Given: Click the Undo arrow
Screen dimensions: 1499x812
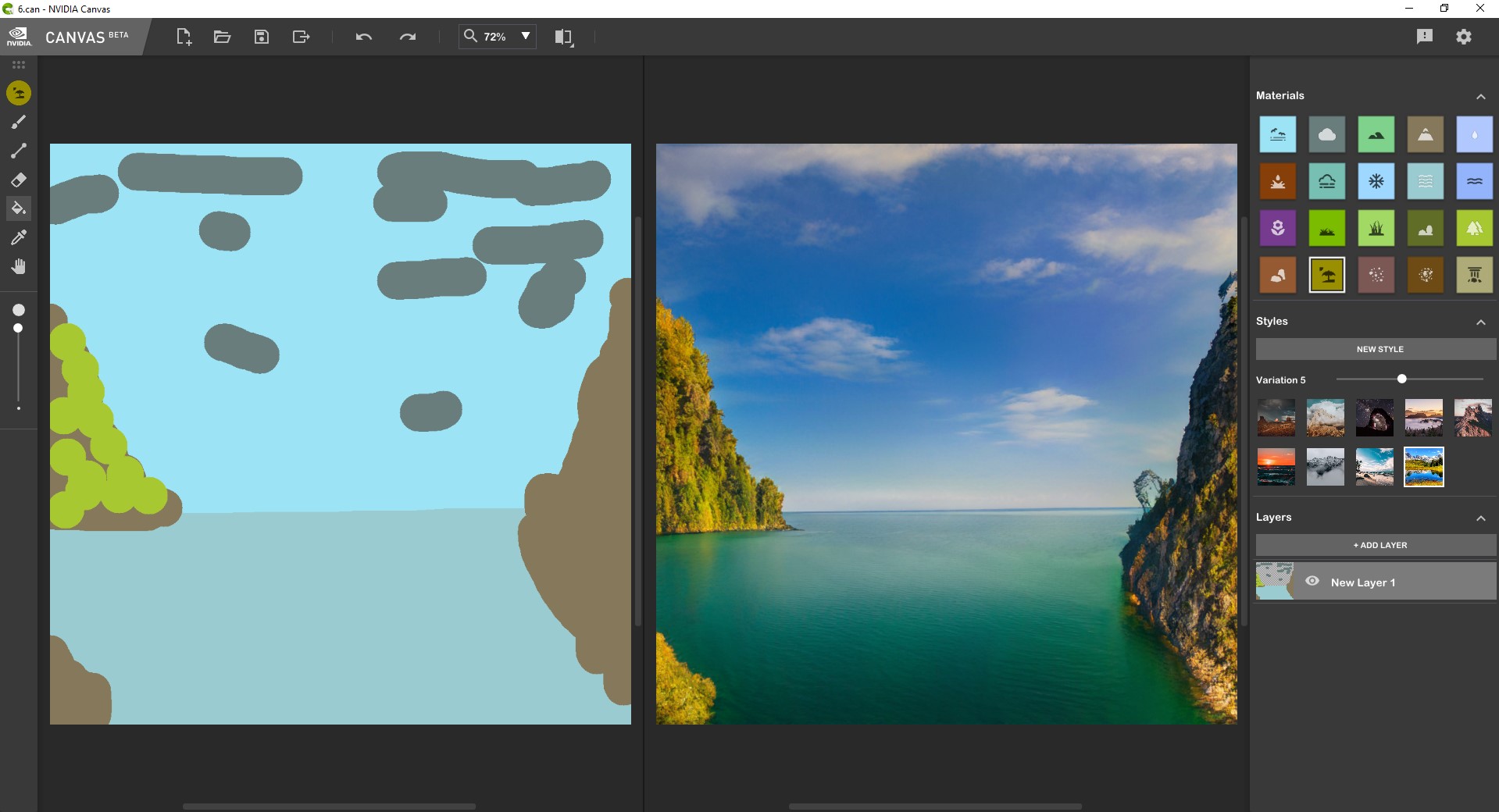Looking at the screenshot, I should pyautogui.click(x=363, y=37).
